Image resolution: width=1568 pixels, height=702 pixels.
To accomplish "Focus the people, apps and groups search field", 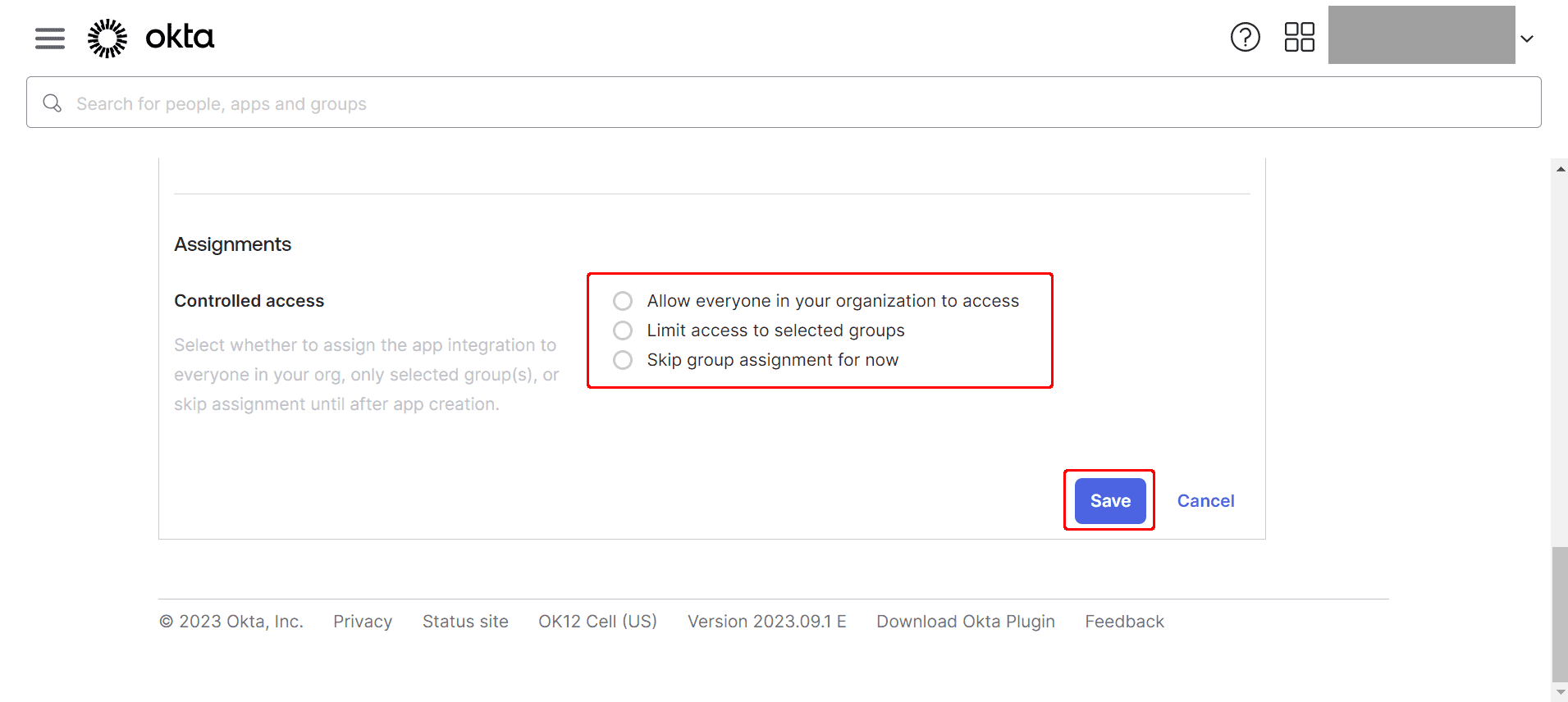I will 784,103.
